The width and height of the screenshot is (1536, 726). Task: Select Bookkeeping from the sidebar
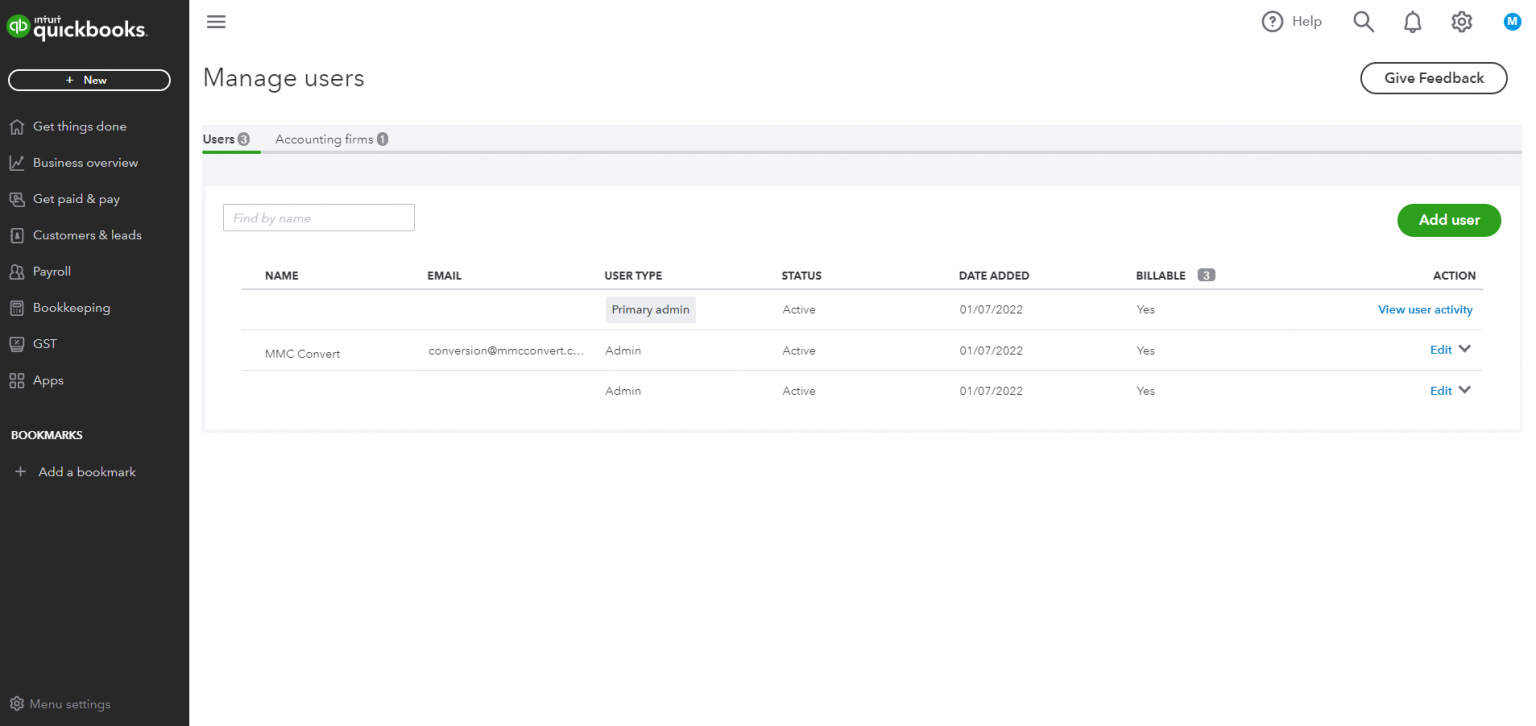[71, 307]
